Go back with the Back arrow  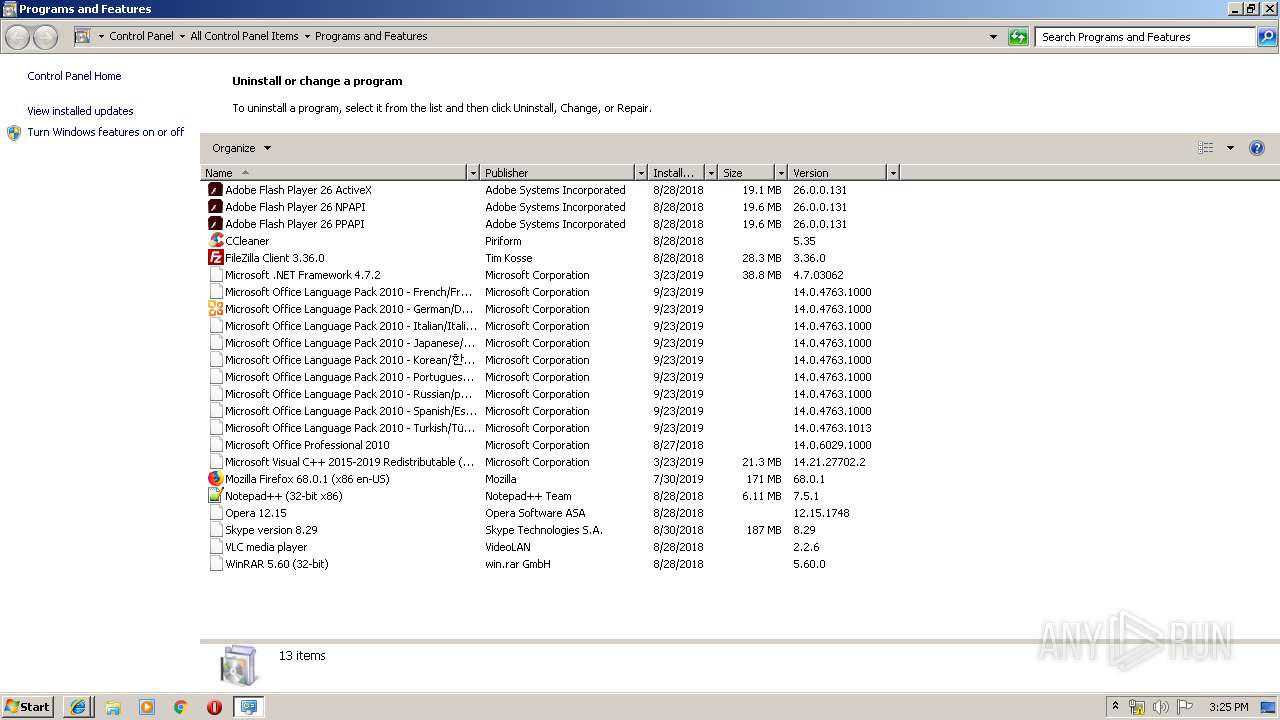[17, 37]
